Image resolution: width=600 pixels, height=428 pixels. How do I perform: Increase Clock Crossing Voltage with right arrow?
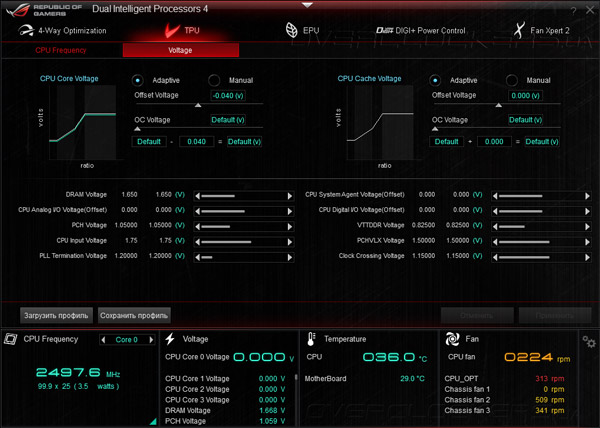pos(587,257)
